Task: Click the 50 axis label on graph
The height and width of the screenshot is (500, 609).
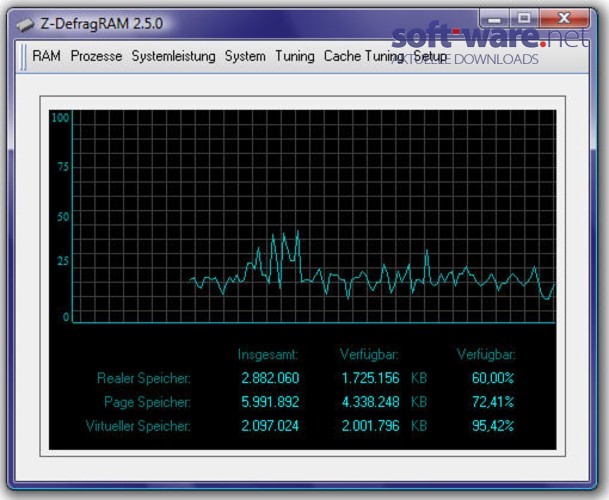Action: (63, 217)
